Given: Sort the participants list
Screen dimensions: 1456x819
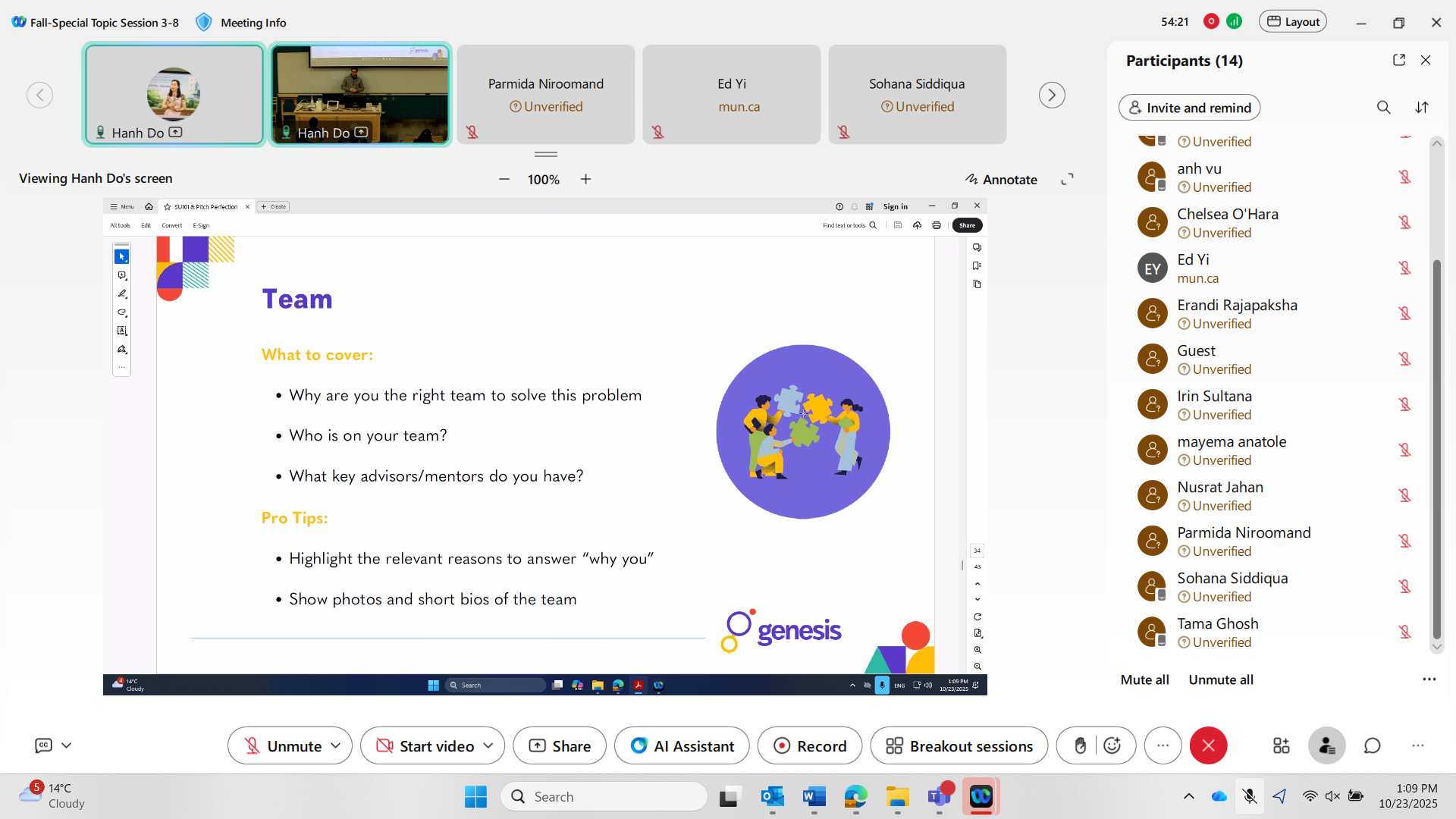Looking at the screenshot, I should click(x=1422, y=108).
